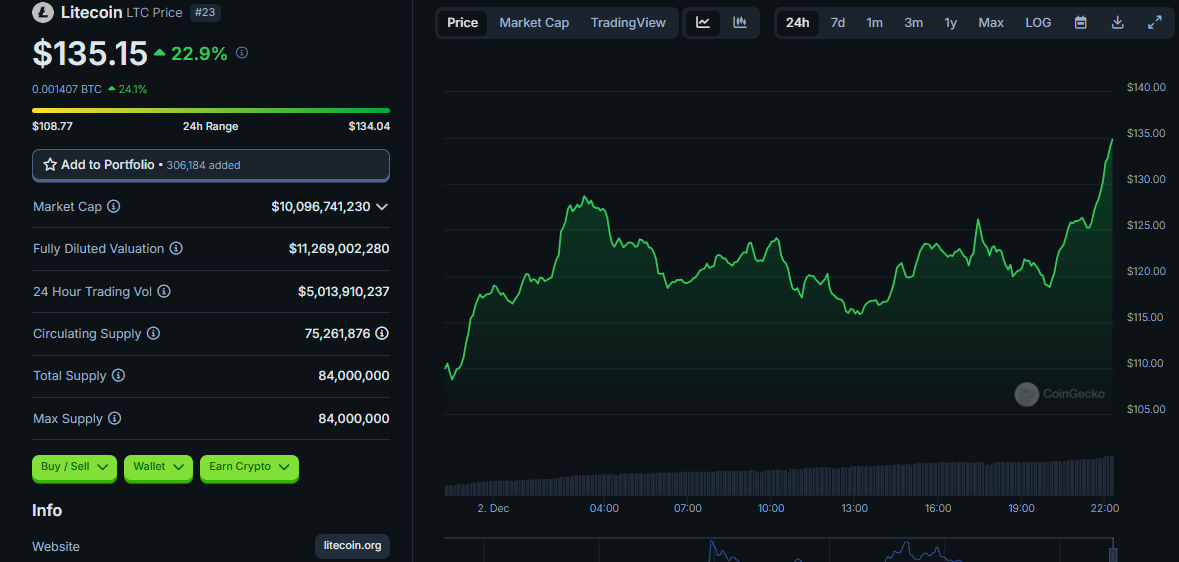The image size is (1179, 562).
Task: Click the Litecoin logo icon
Action: click(x=41, y=12)
